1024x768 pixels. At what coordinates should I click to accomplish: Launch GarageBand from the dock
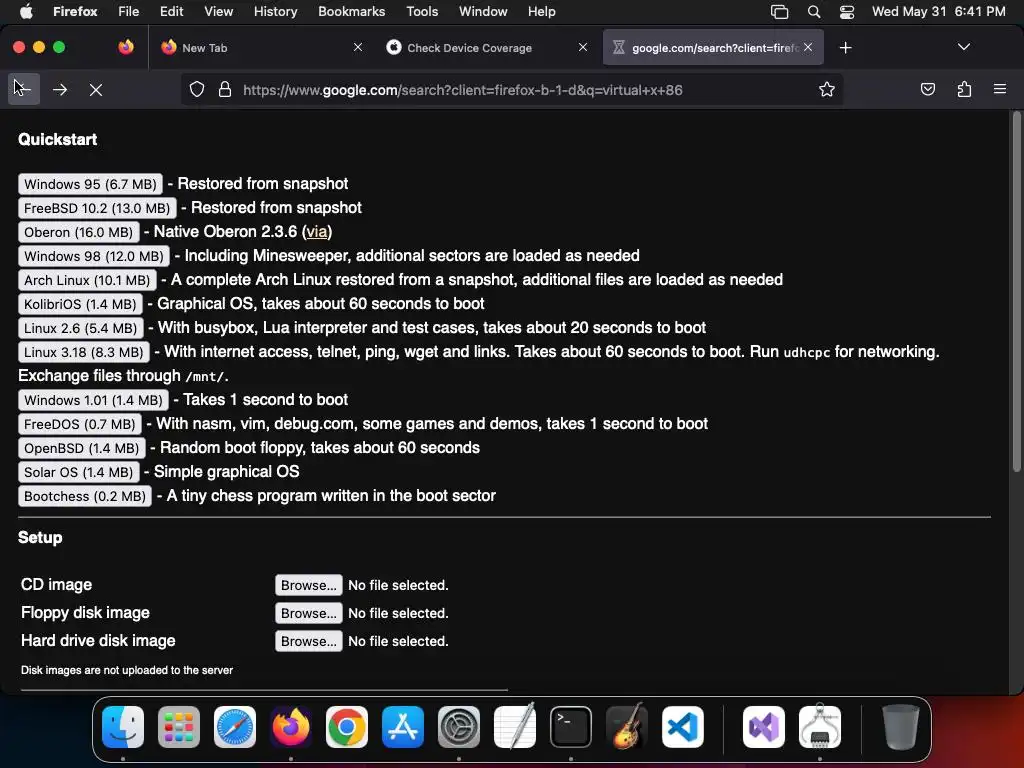[627, 727]
